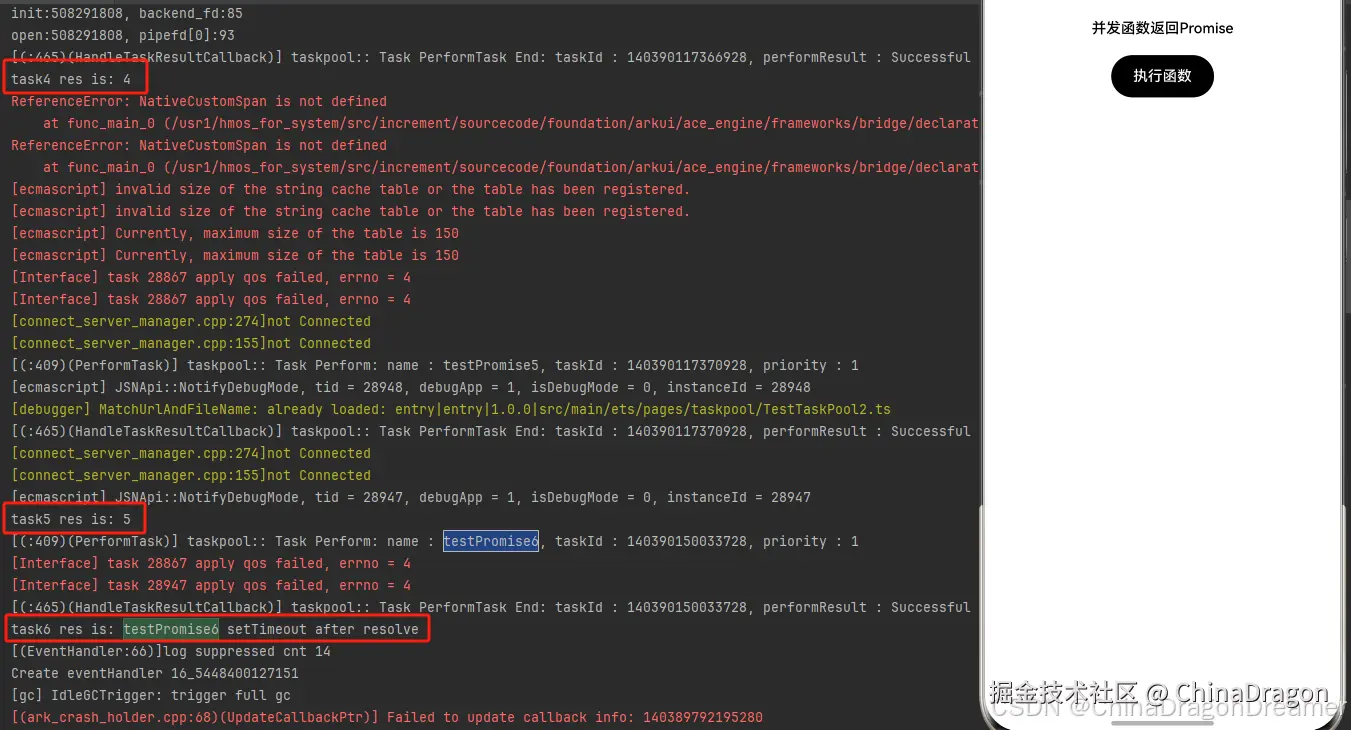The image size is (1351, 730).
Task: Click the phone preview's bottom home indicator bar
Action: [x=1162, y=722]
